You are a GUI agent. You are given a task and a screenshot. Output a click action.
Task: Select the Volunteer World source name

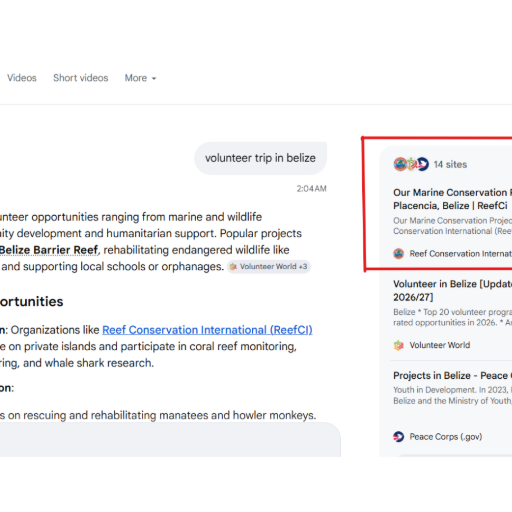(x=440, y=345)
